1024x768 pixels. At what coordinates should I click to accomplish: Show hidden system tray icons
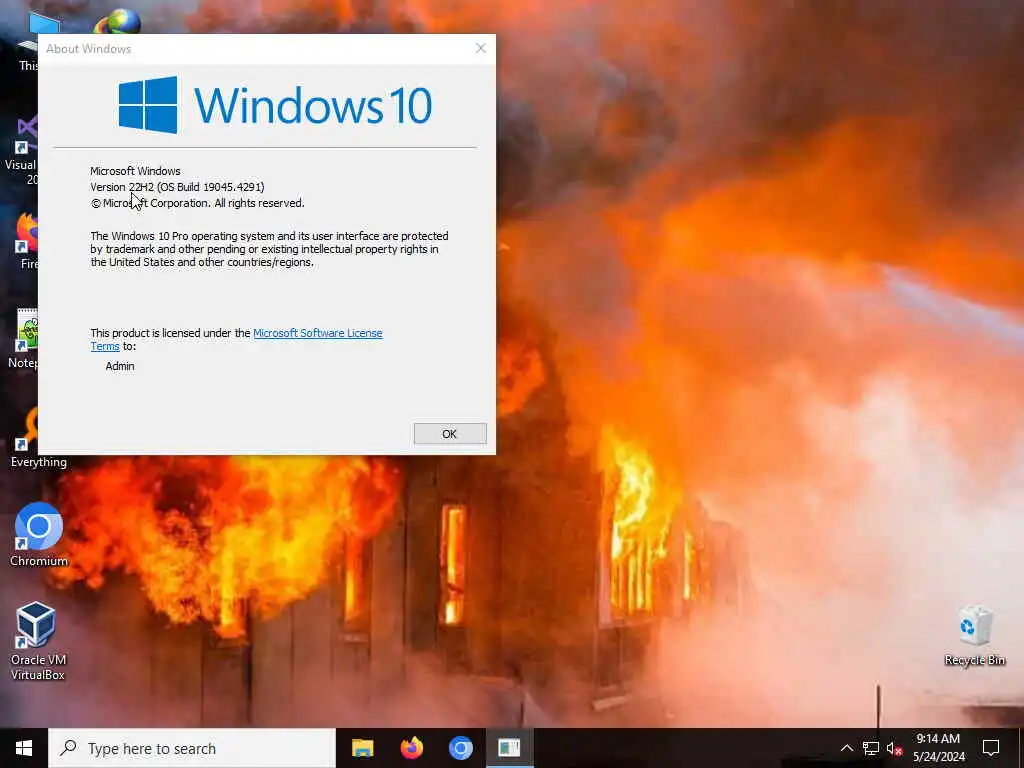coord(846,748)
